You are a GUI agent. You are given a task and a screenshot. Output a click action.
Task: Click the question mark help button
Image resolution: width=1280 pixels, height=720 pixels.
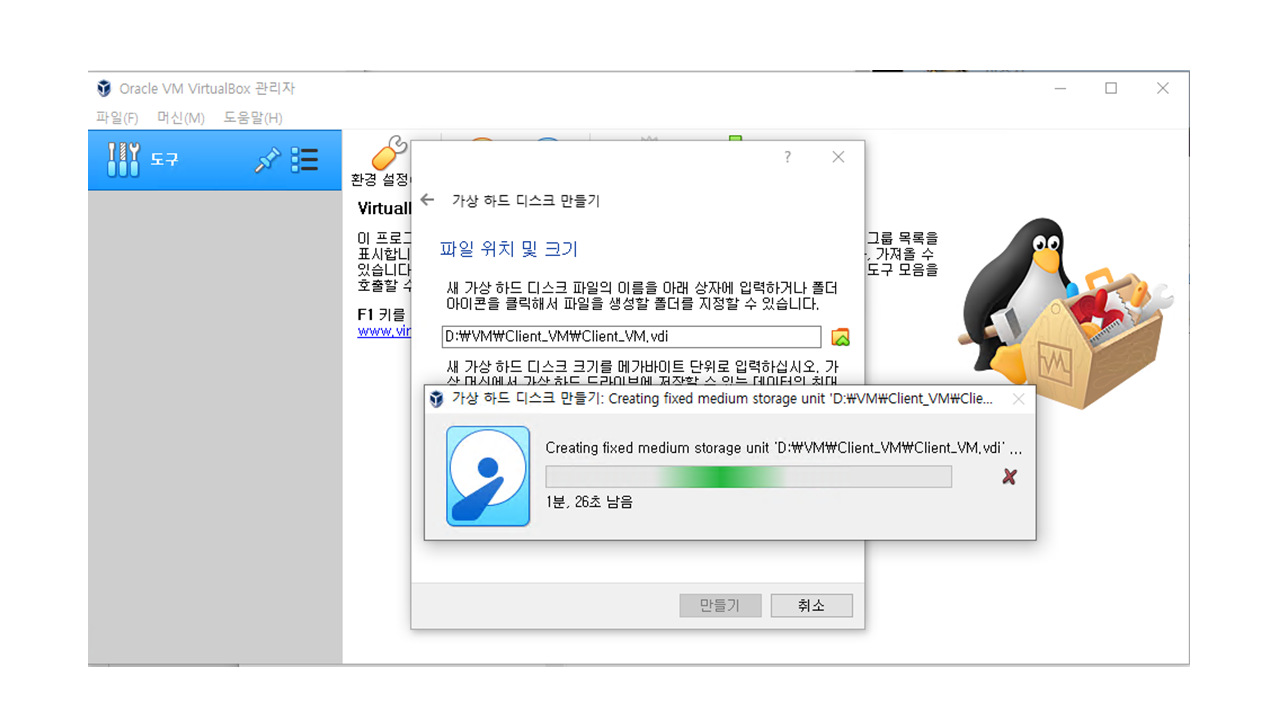pos(787,157)
